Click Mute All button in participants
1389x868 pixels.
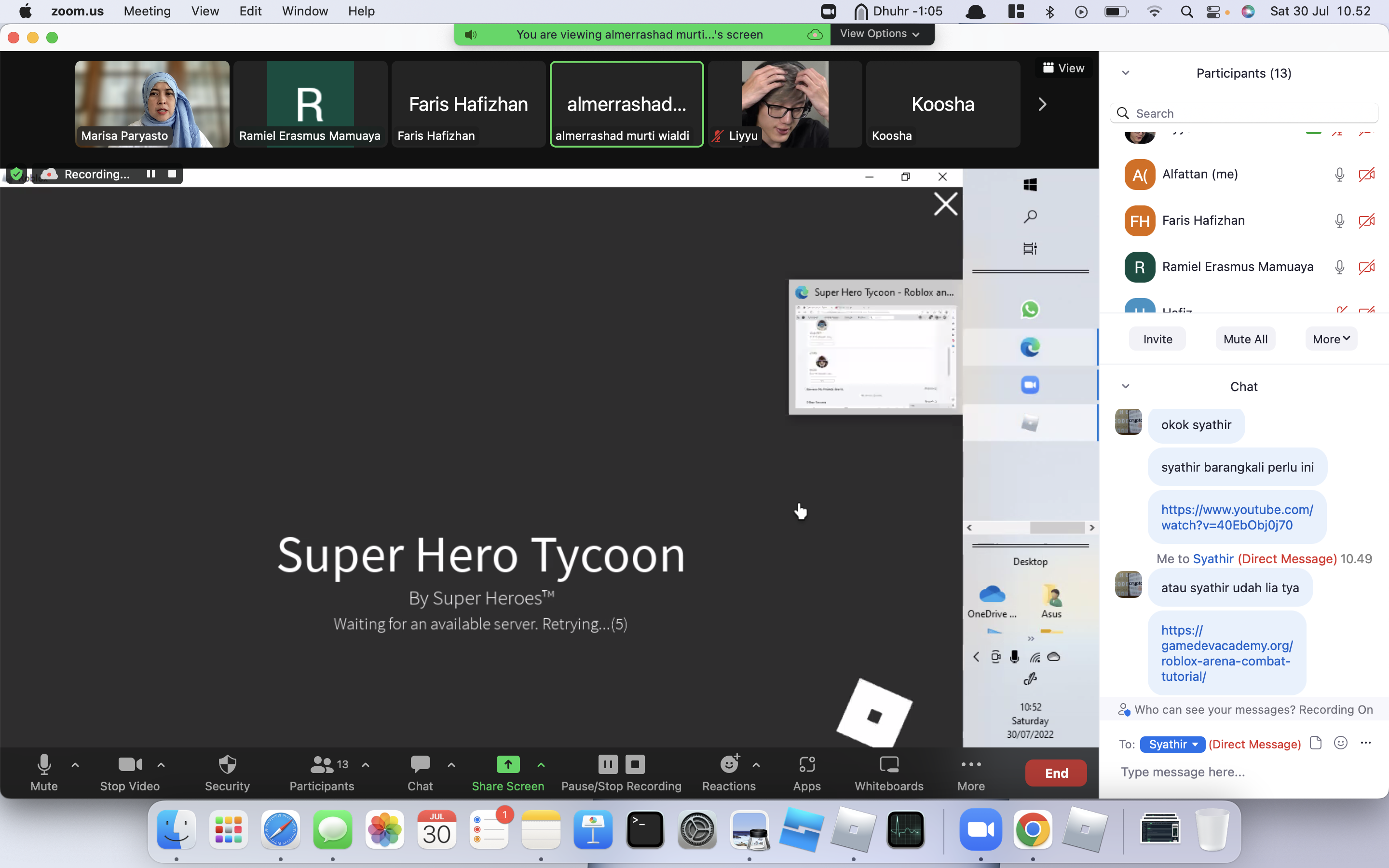tap(1245, 339)
